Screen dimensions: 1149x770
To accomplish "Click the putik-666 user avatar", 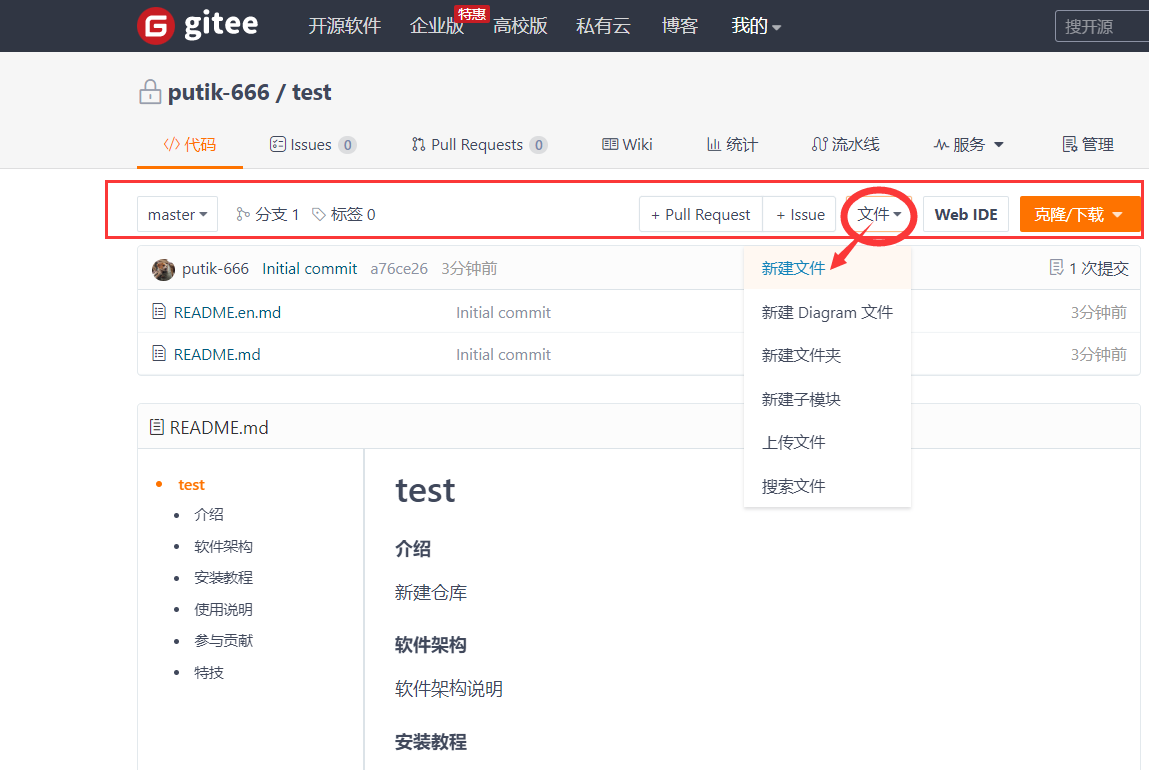I will tap(163, 269).
